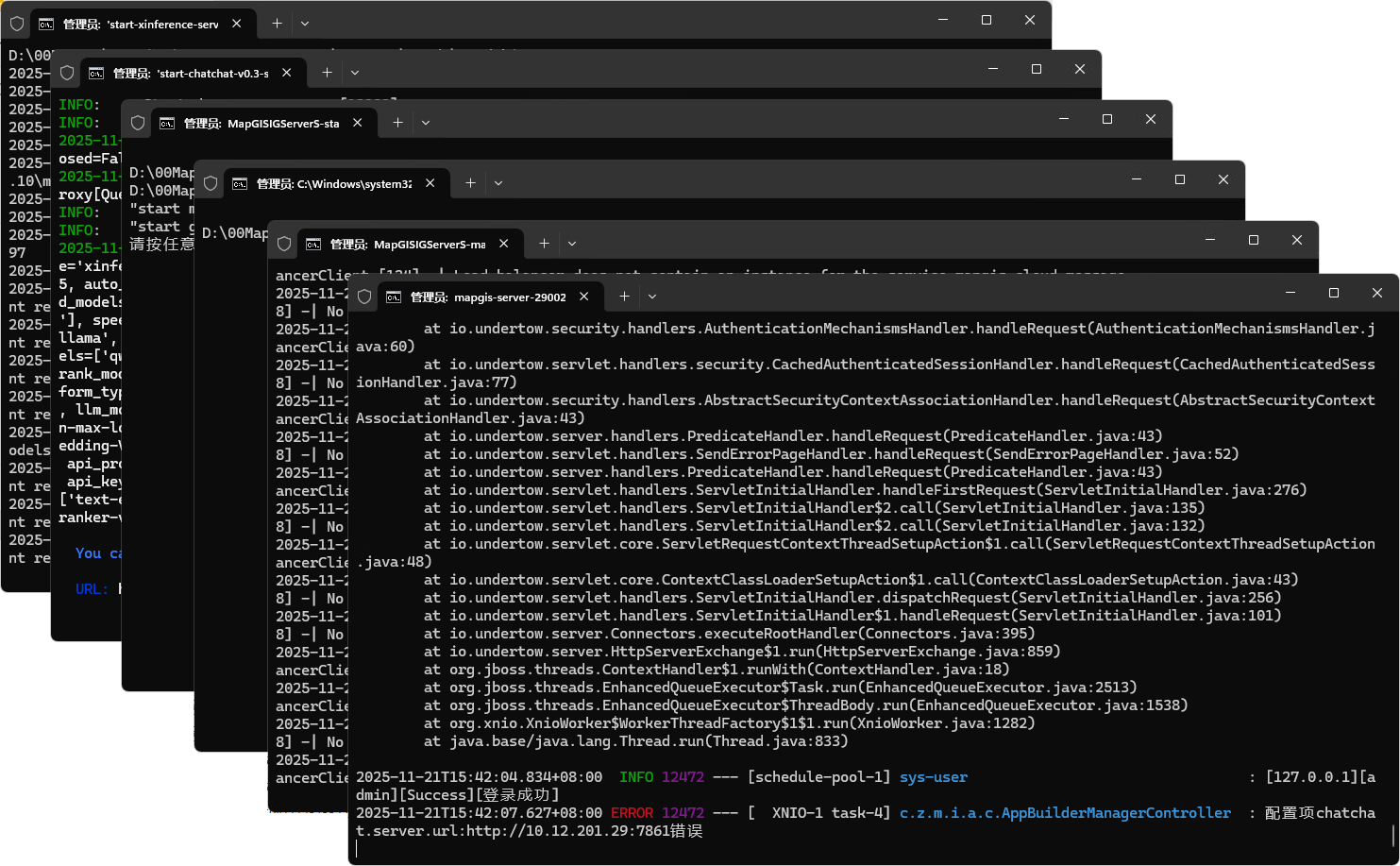Add a new tab in the start-xinference-serv window
1400x866 pixels.
pyautogui.click(x=277, y=24)
